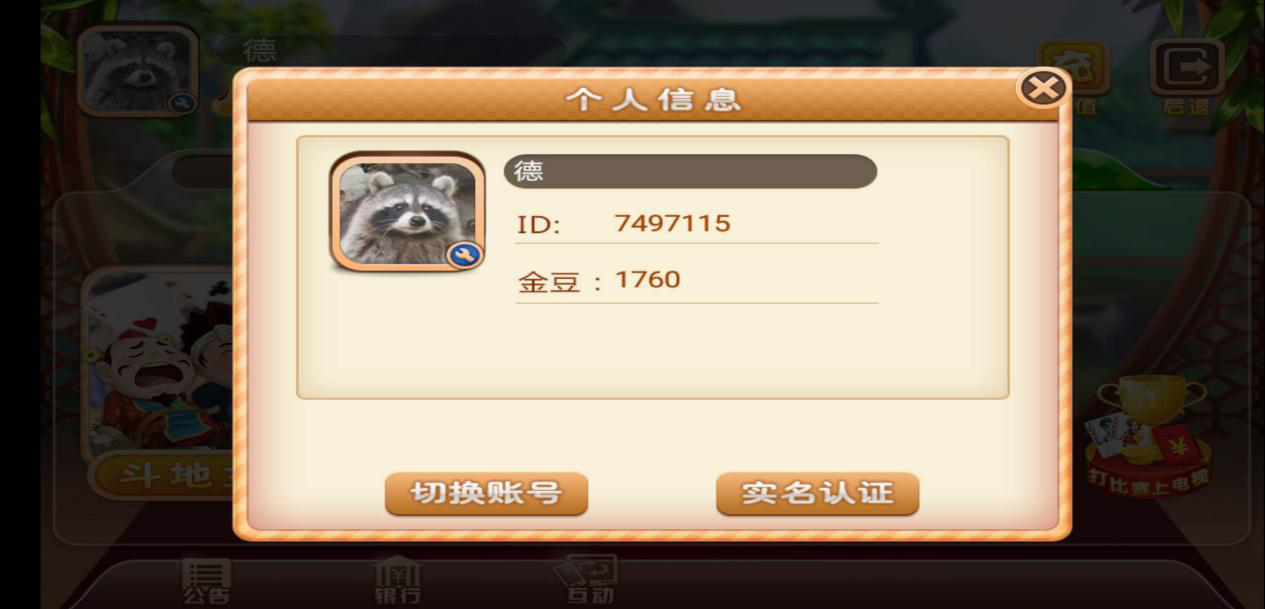Click the wrench badge on top-left avatar
This screenshot has height=609, width=1265.
181,102
